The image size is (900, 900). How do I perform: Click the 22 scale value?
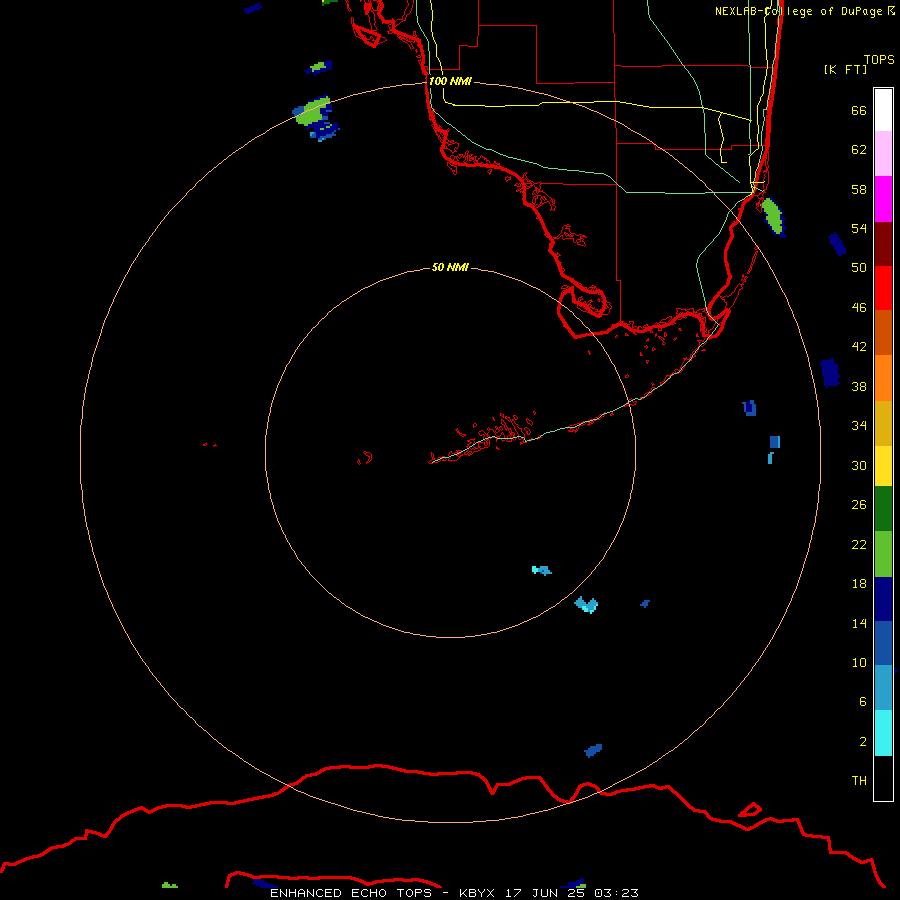click(x=859, y=544)
